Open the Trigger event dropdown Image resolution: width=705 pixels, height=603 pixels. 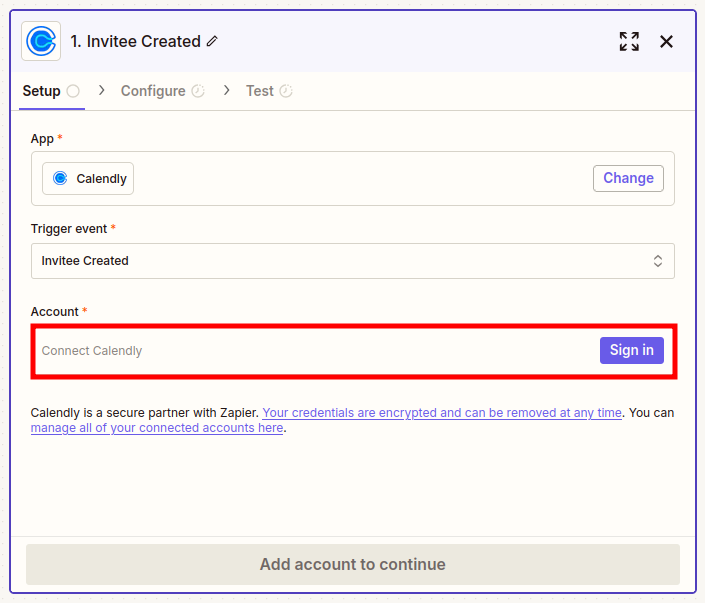click(352, 261)
